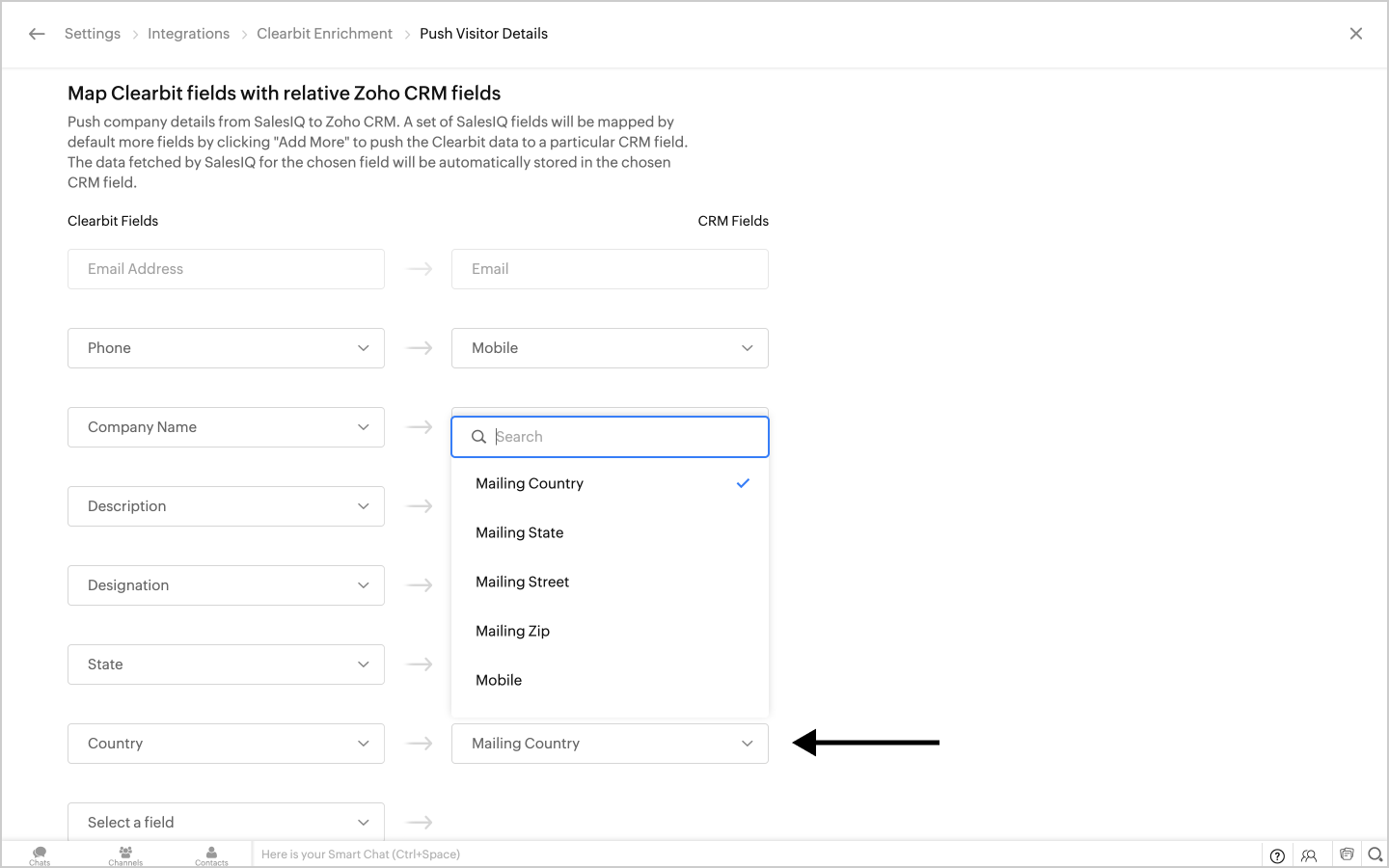
Task: Open the Select a field dropdown
Action: (226, 823)
